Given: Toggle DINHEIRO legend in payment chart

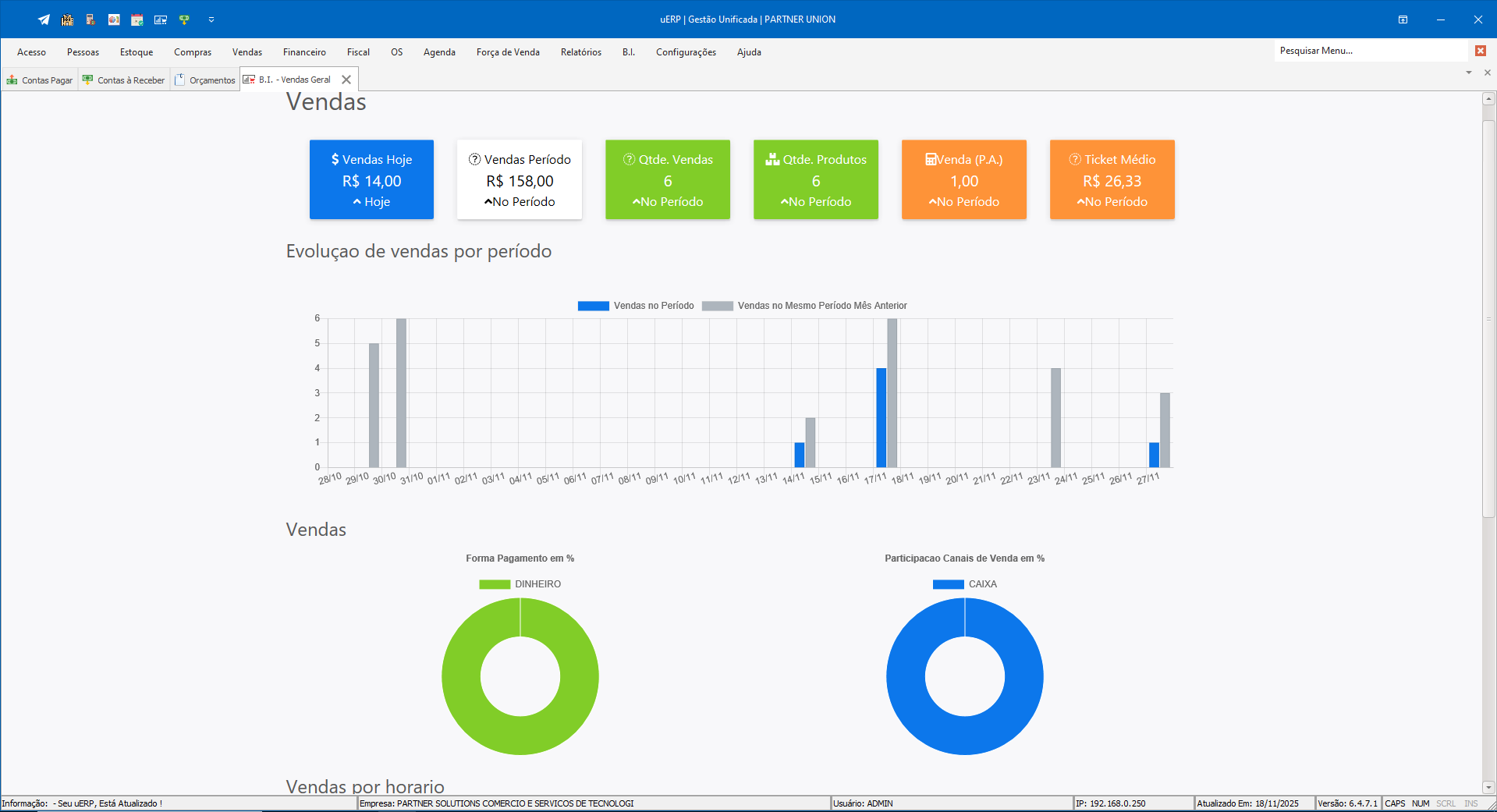Looking at the screenshot, I should [520, 584].
